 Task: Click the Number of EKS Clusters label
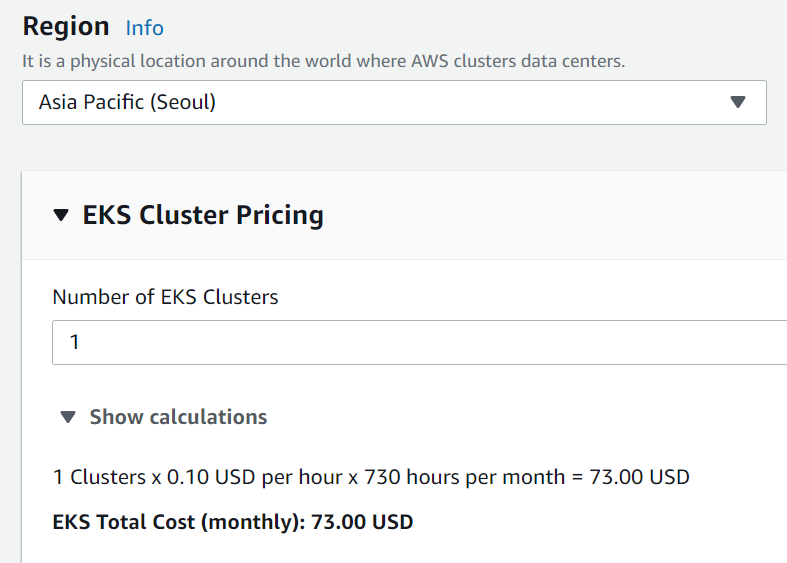click(x=165, y=297)
